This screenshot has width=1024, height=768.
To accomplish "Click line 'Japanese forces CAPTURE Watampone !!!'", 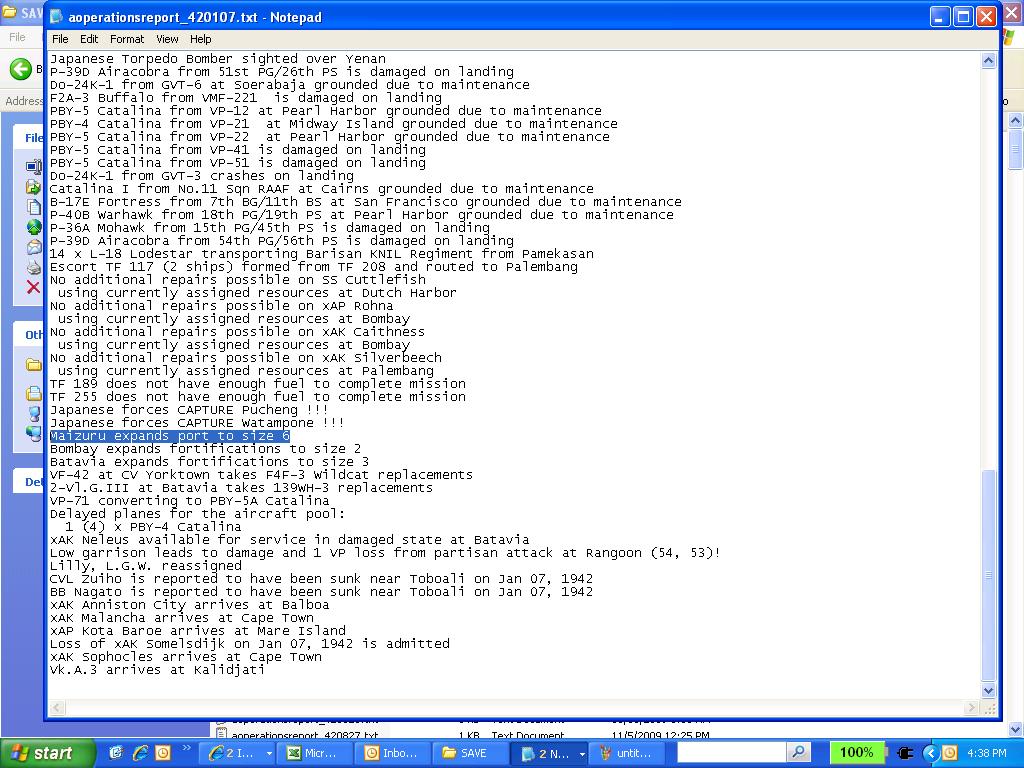I will (x=197, y=423).
